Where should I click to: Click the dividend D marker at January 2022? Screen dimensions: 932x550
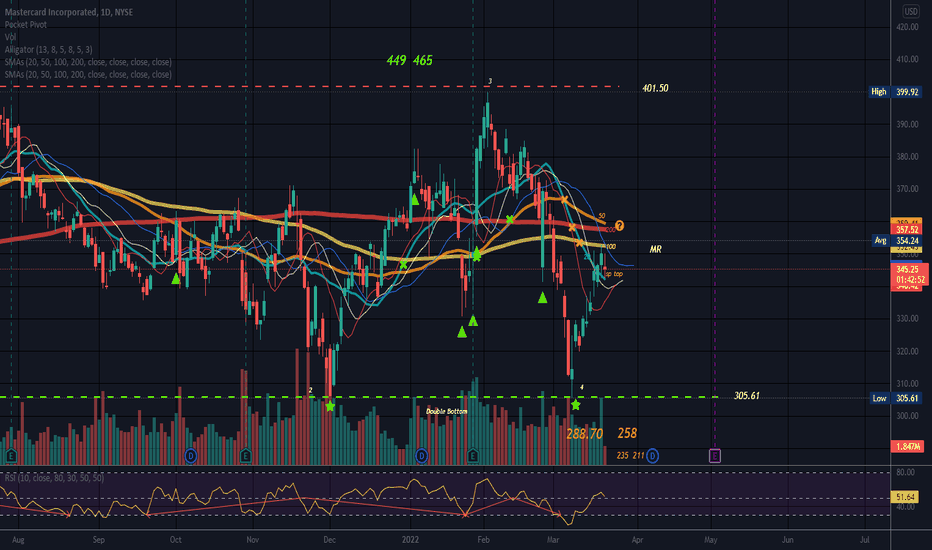(421, 456)
